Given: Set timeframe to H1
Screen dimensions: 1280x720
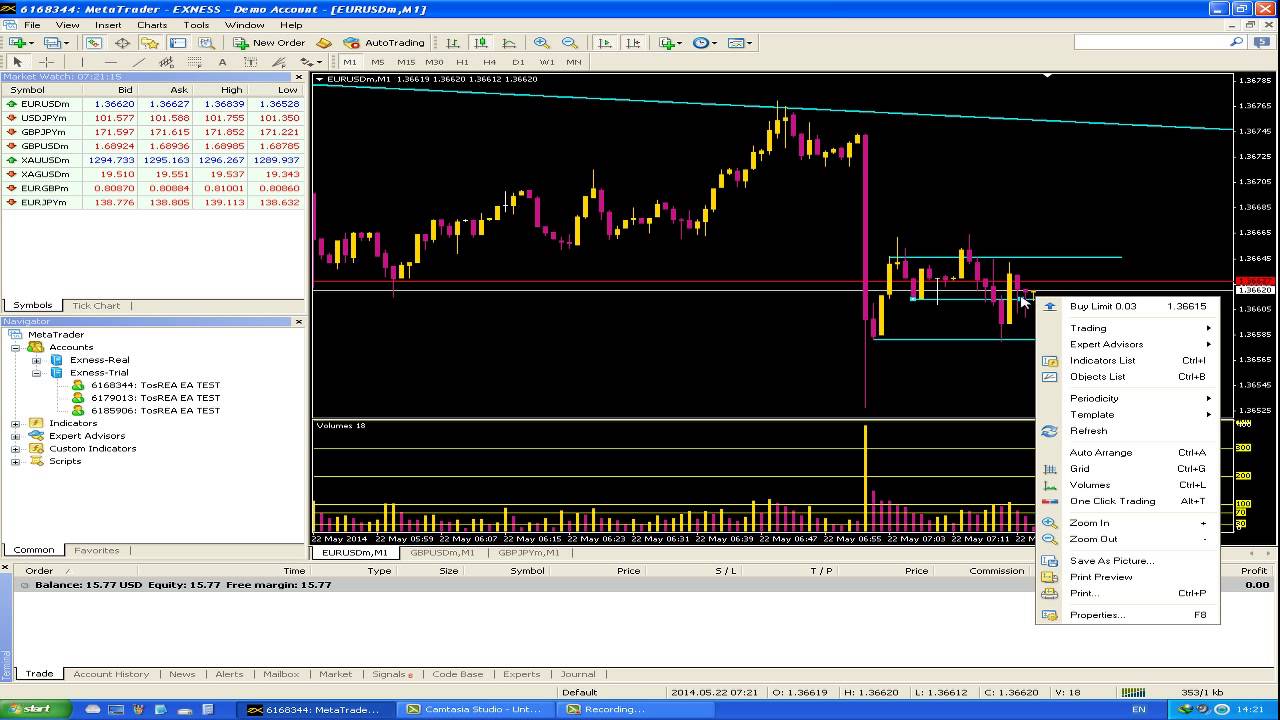Looking at the screenshot, I should point(462,62).
